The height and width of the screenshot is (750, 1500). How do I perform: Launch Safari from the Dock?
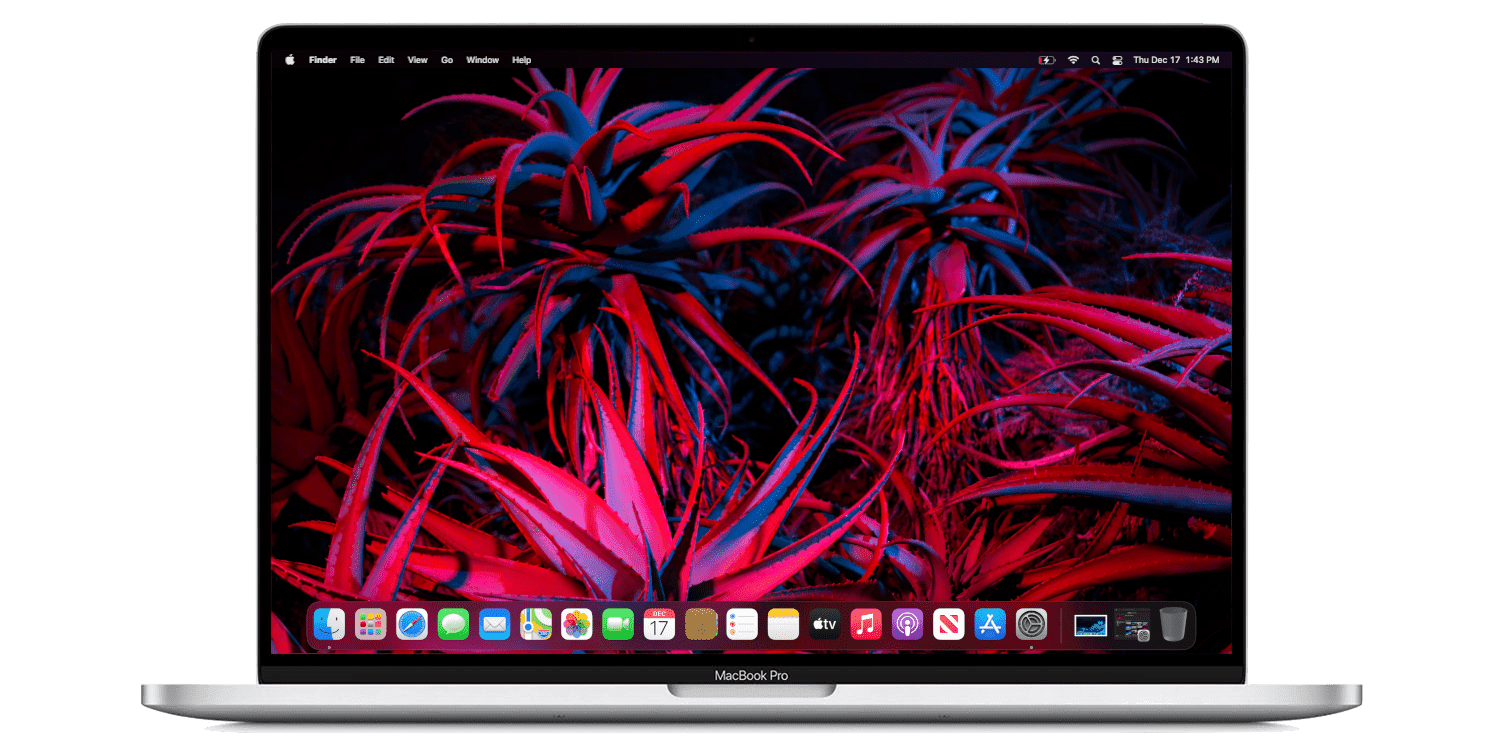coord(412,625)
